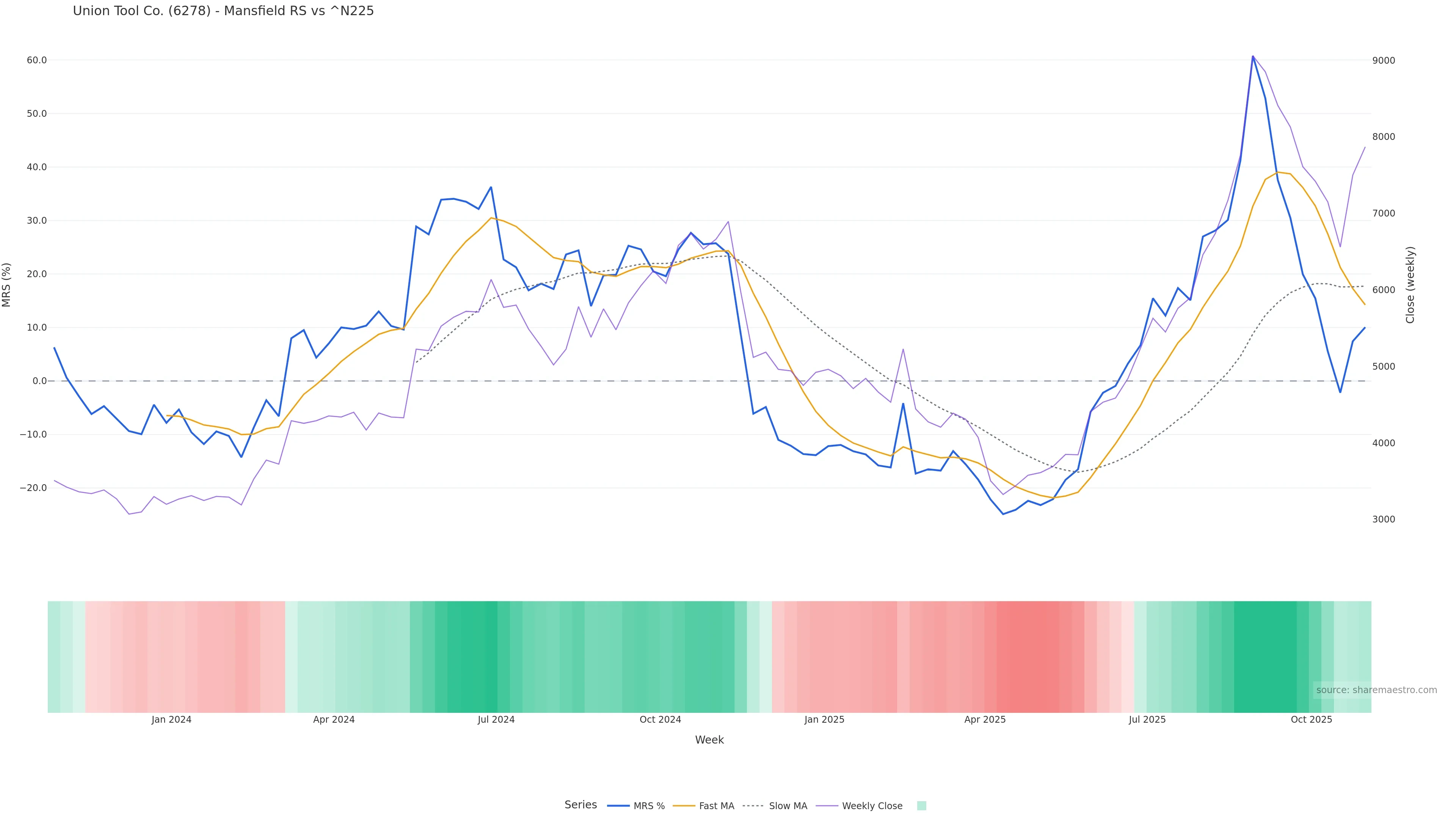Select the Jan 2025 tick on week axis
Screen dimensions: 1456x819
click(824, 720)
